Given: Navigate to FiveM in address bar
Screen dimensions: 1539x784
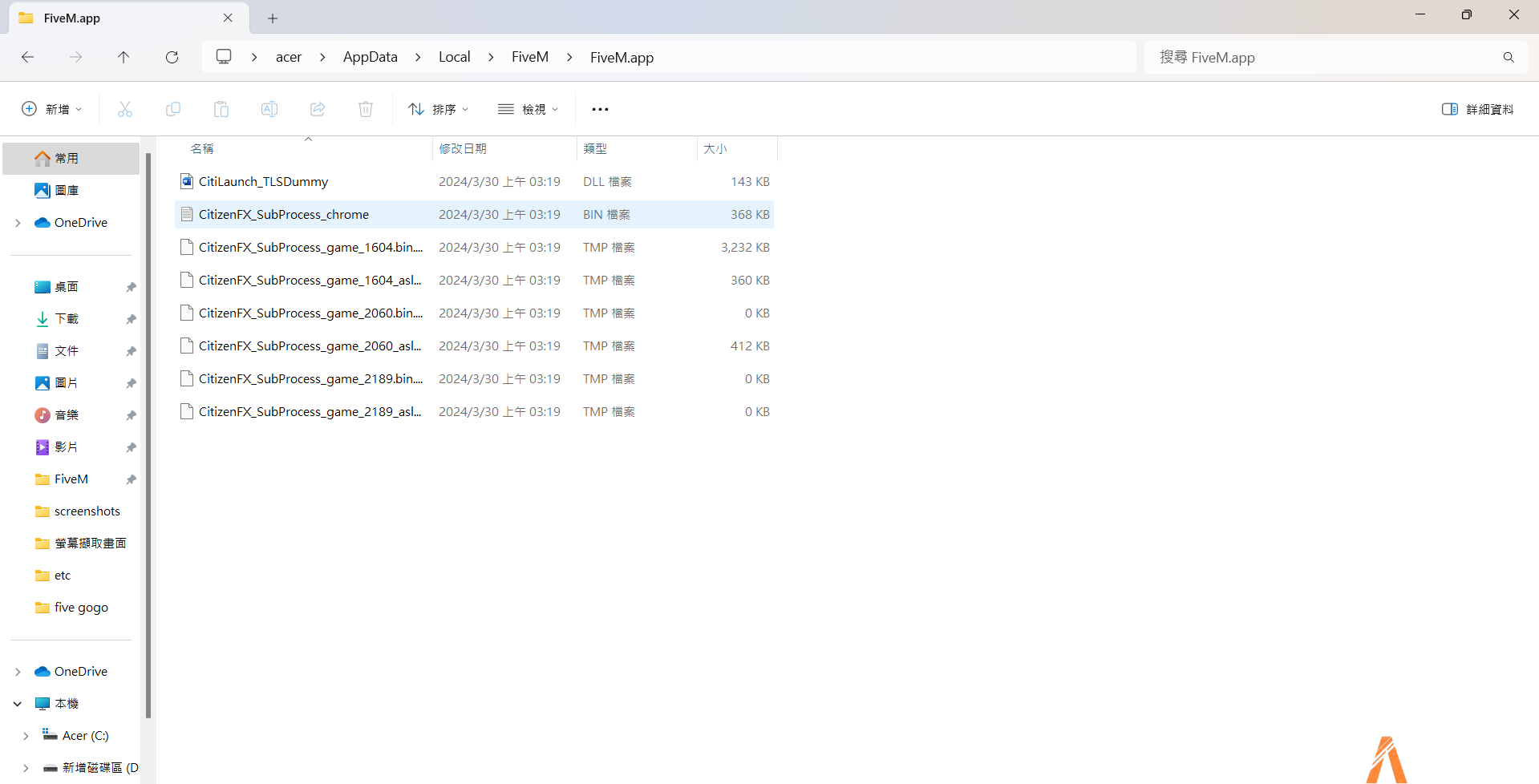Looking at the screenshot, I should coord(530,57).
